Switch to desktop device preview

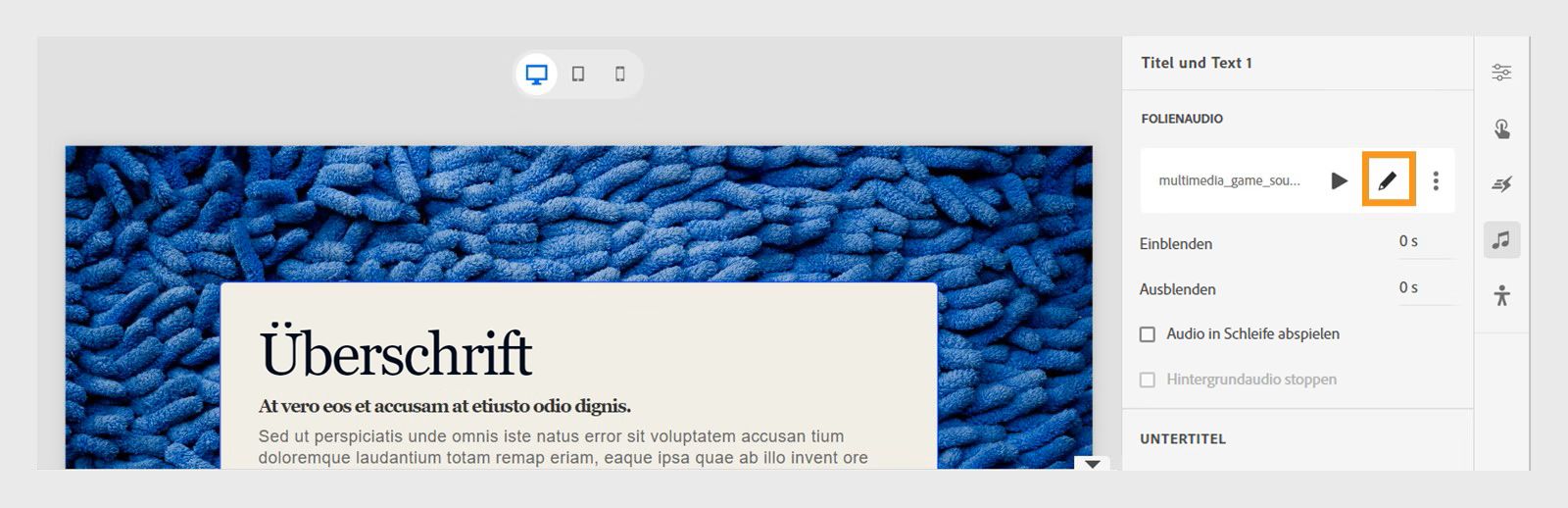tap(536, 75)
